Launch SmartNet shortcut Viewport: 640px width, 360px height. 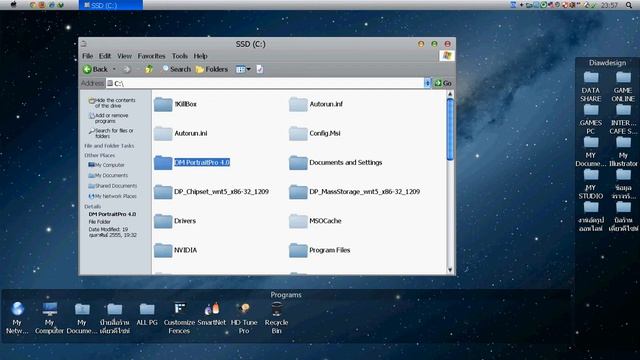coord(211,314)
